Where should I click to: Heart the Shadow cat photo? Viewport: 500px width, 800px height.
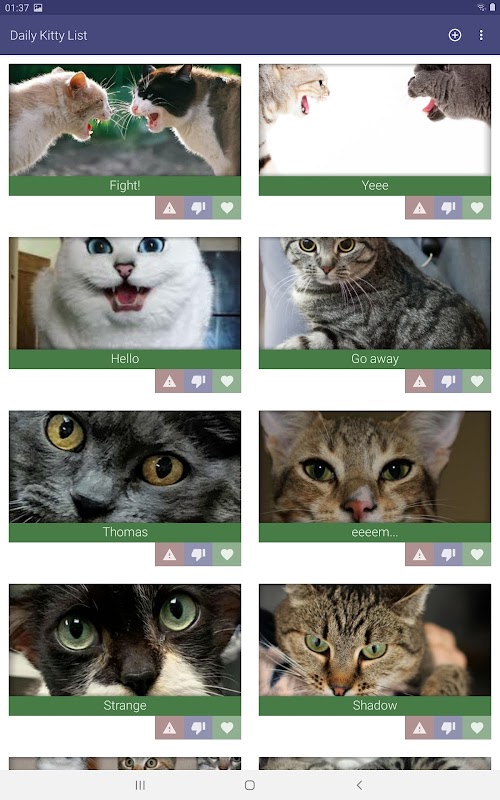click(x=477, y=728)
